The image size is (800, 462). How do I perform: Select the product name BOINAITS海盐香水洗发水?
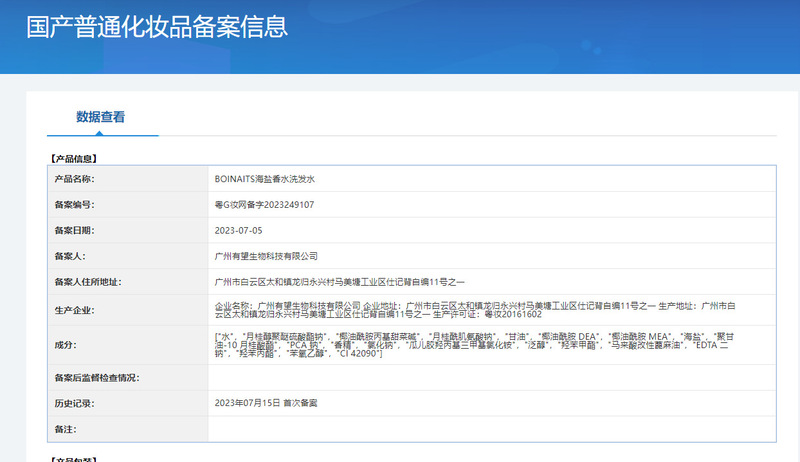tap(265, 179)
